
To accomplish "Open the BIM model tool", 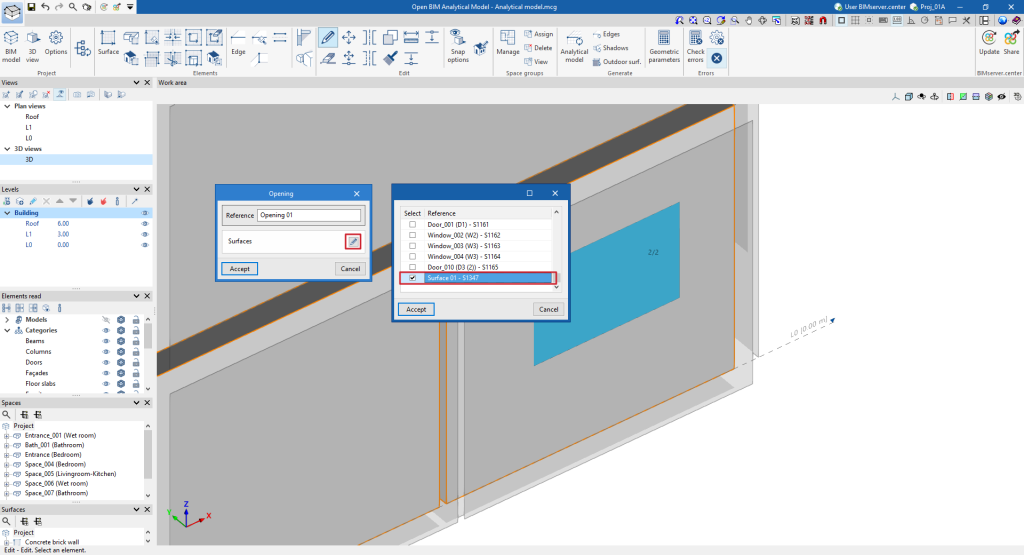I will (11, 46).
